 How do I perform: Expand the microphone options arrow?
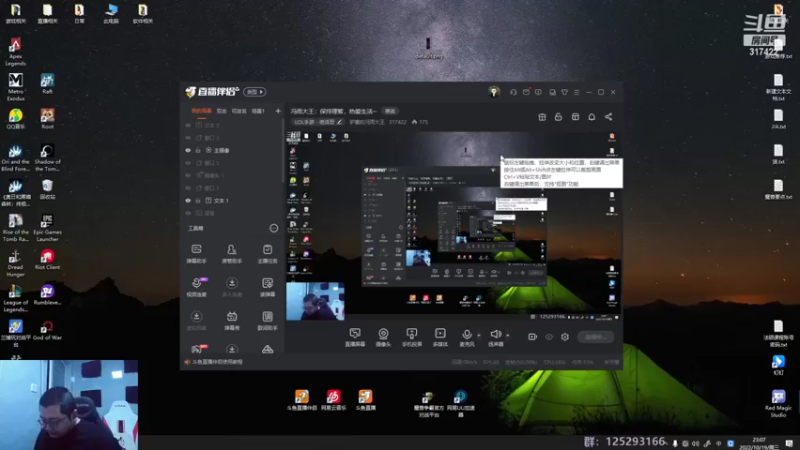(x=479, y=335)
